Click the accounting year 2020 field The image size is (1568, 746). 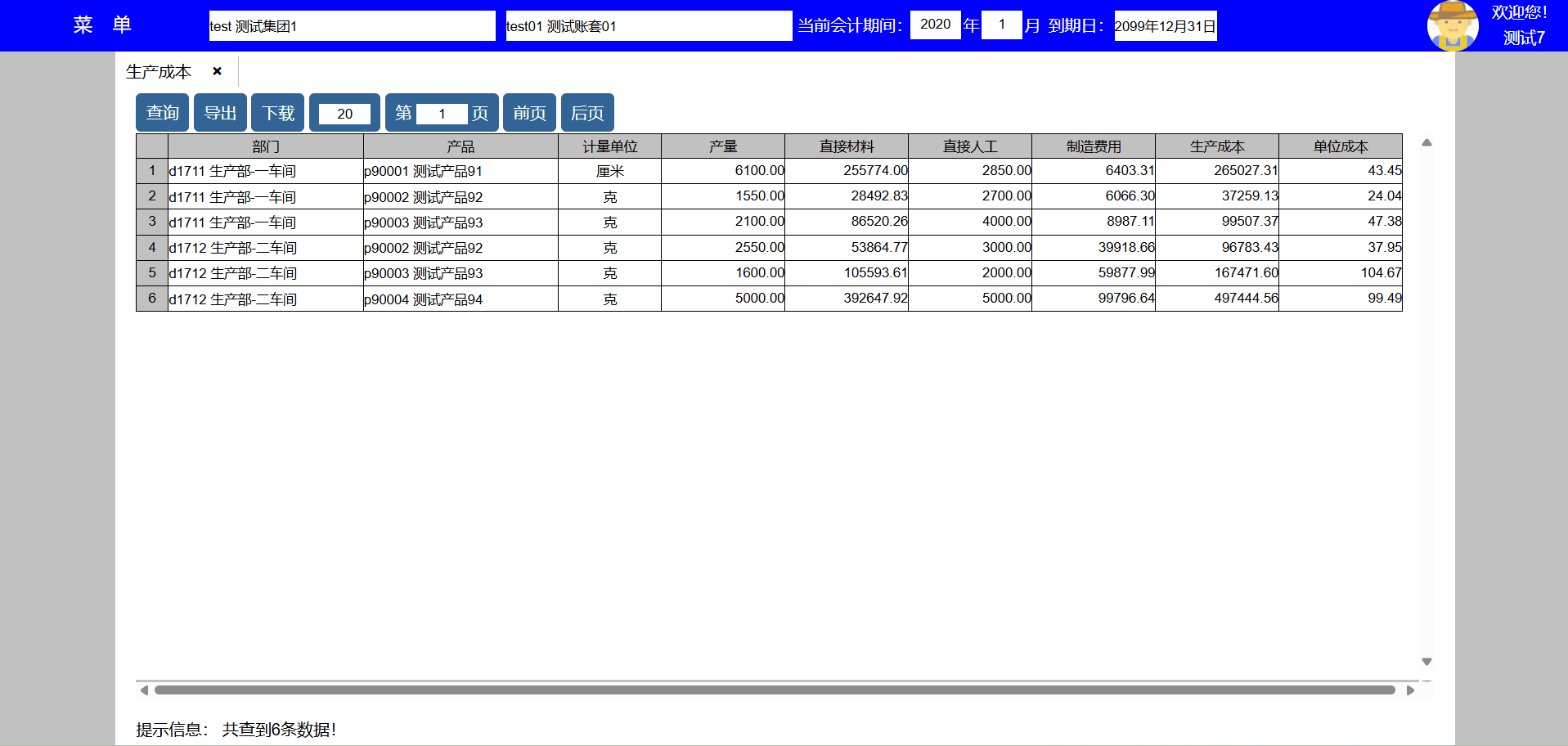(935, 25)
